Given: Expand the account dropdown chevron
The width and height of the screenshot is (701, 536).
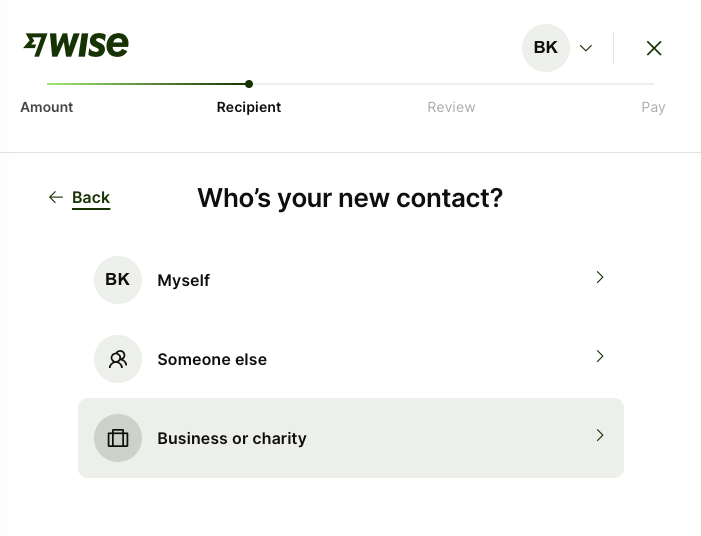Looking at the screenshot, I should pyautogui.click(x=586, y=48).
